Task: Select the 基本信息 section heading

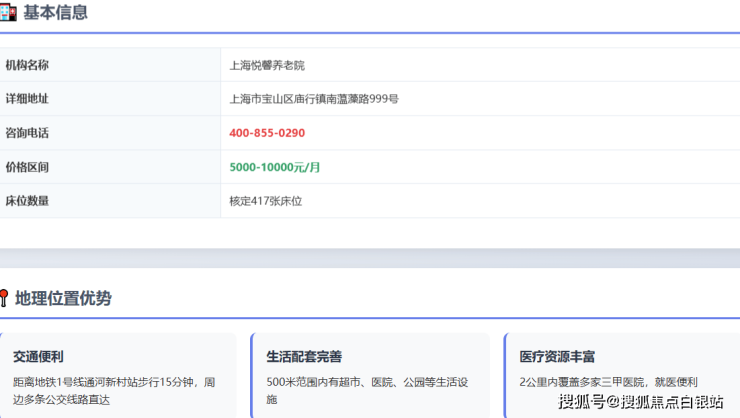Action: tap(55, 13)
